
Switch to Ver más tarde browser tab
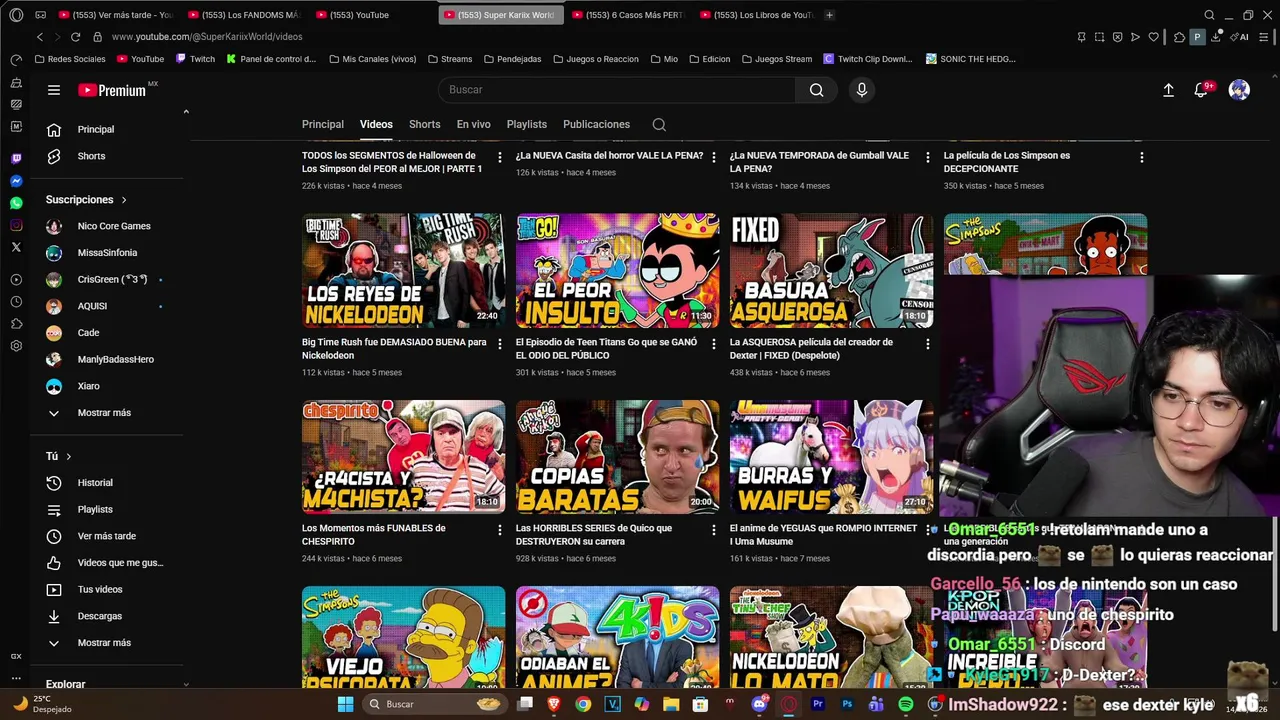click(x=116, y=15)
